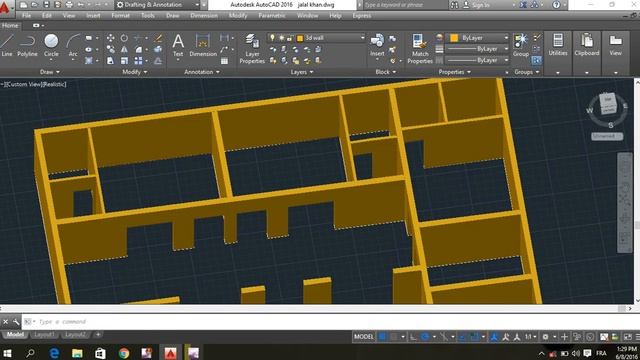Screen dimensions: 640x360
Task: Click the Open file icon in quick access
Action: pyautogui.click(x=35, y=5)
